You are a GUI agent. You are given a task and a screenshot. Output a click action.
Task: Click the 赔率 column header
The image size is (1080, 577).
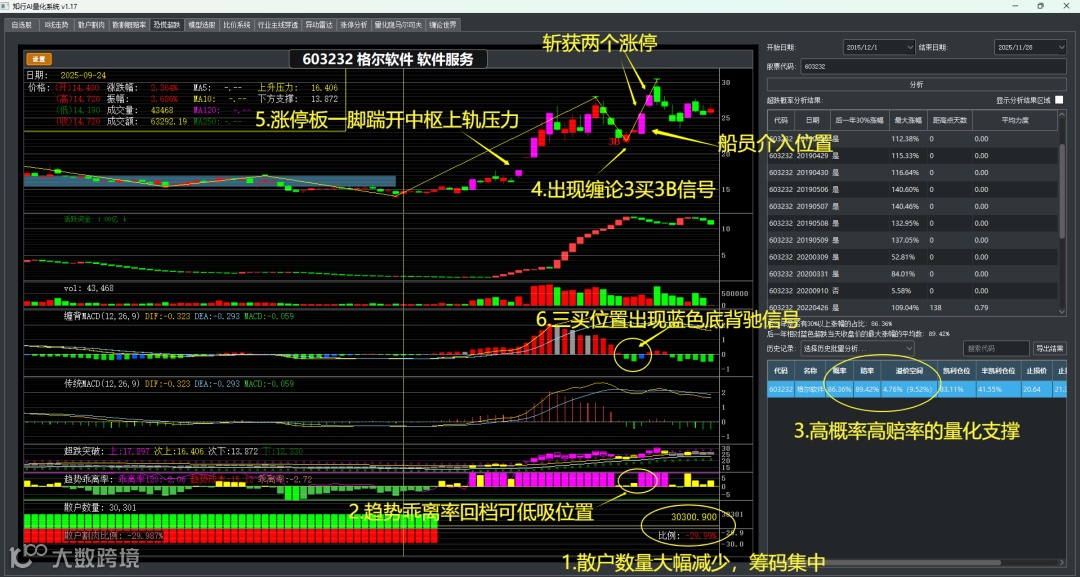pos(866,370)
